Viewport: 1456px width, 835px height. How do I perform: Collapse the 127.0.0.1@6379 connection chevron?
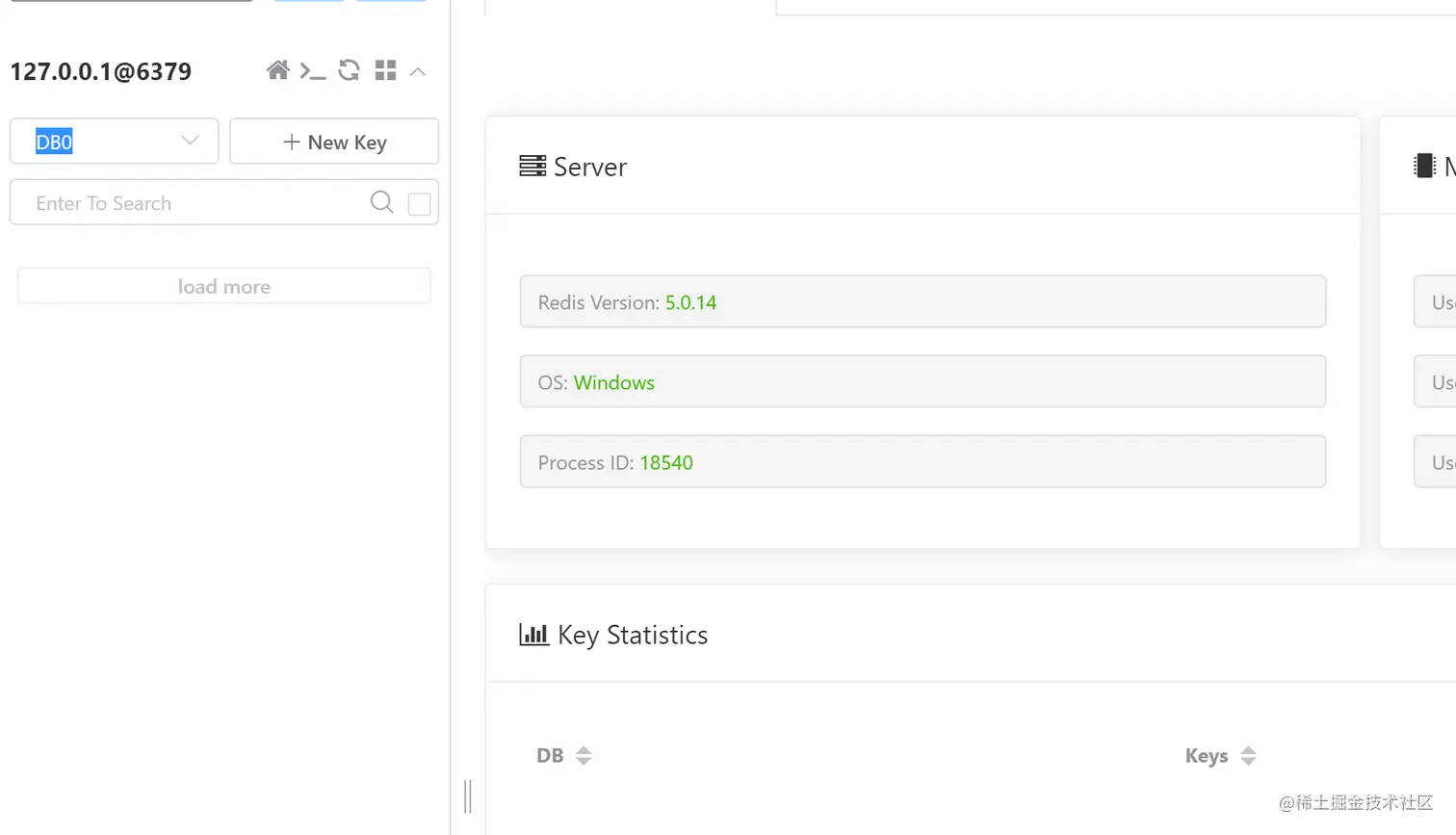[418, 71]
